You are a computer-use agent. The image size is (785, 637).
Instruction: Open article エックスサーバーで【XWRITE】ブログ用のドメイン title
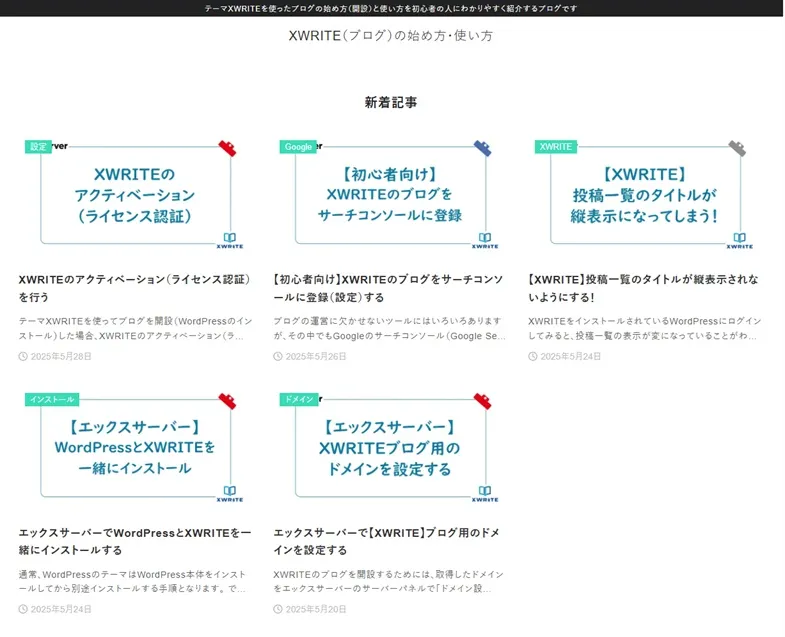[387, 541]
